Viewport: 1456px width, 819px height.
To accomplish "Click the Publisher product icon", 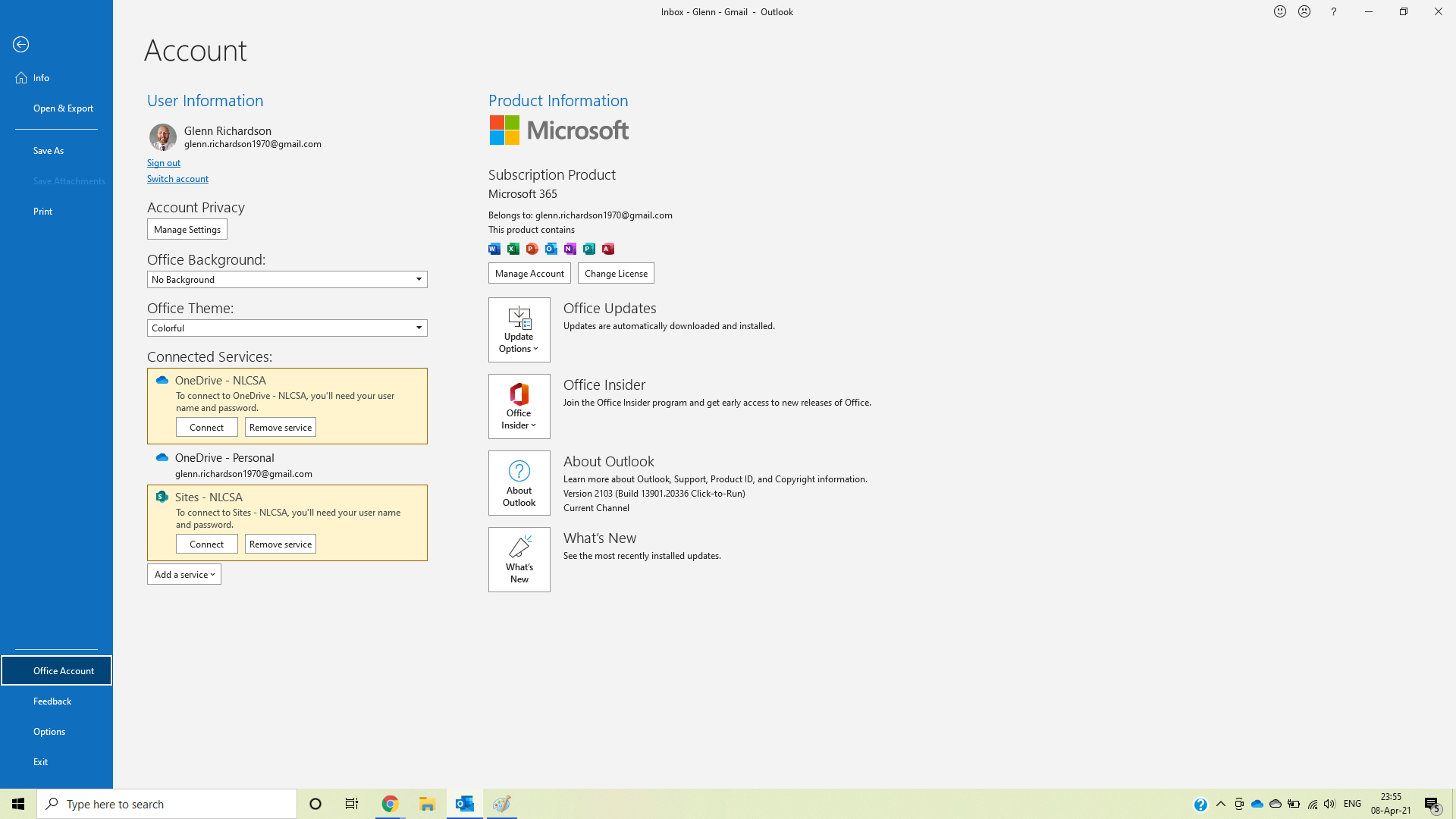I will (x=589, y=249).
